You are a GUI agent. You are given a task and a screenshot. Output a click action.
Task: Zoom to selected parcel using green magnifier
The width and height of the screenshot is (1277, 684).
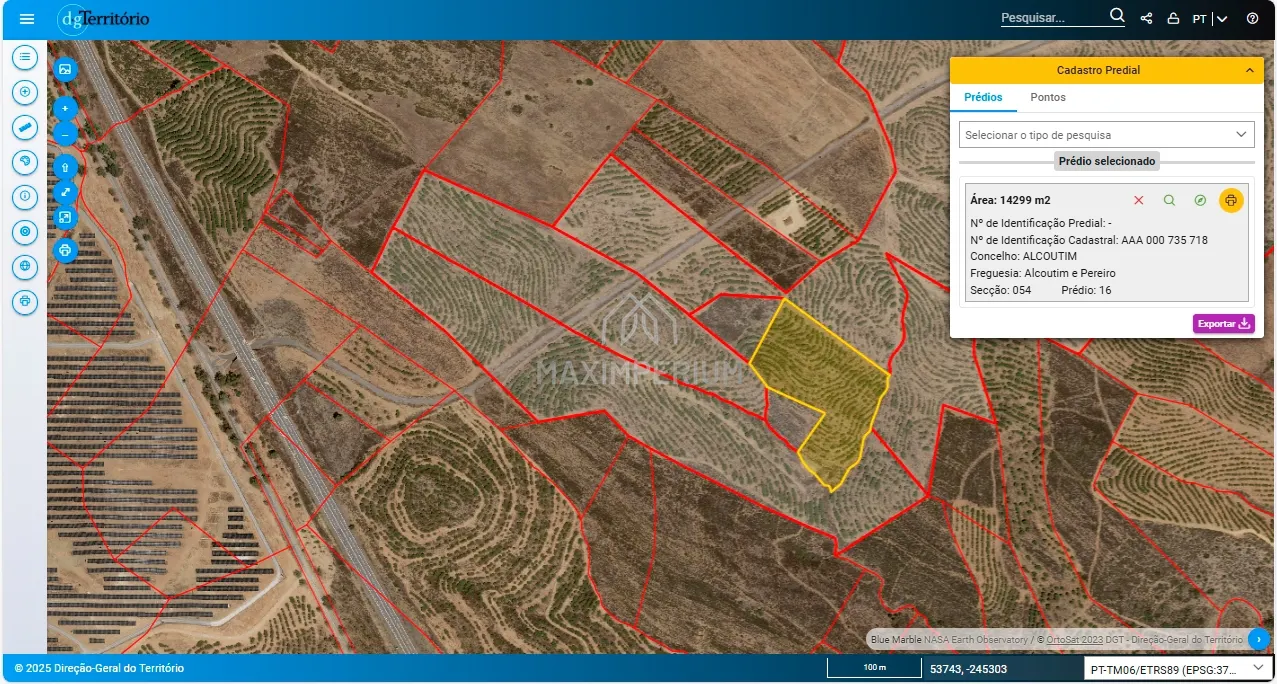pos(1169,201)
